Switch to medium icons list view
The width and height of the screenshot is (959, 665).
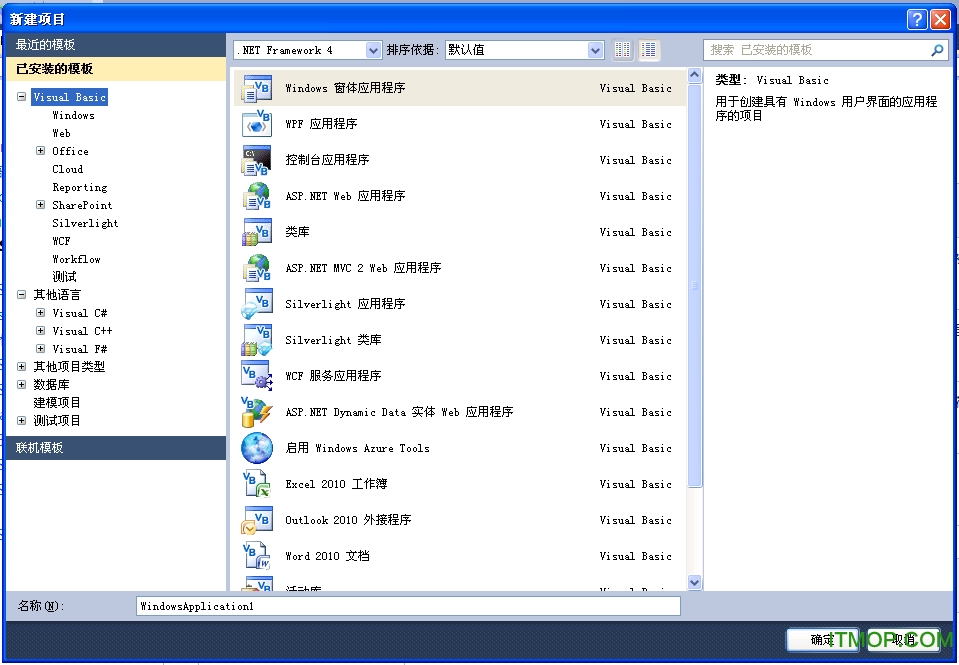(649, 50)
